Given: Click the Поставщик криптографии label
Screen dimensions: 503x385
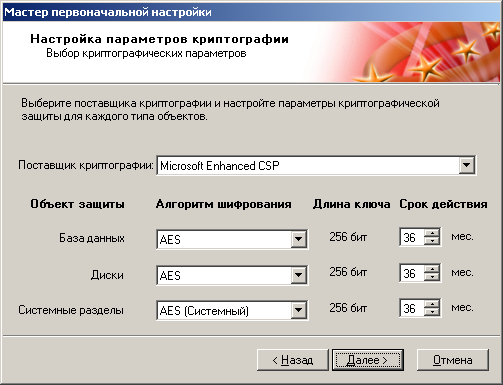Looking at the screenshot, I should pyautogui.click(x=86, y=165).
